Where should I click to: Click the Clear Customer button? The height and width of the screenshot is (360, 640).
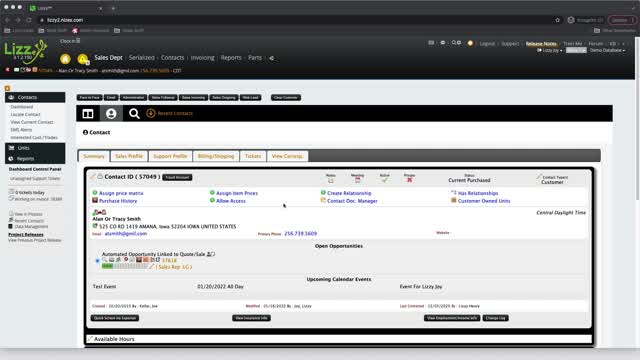click(x=286, y=98)
